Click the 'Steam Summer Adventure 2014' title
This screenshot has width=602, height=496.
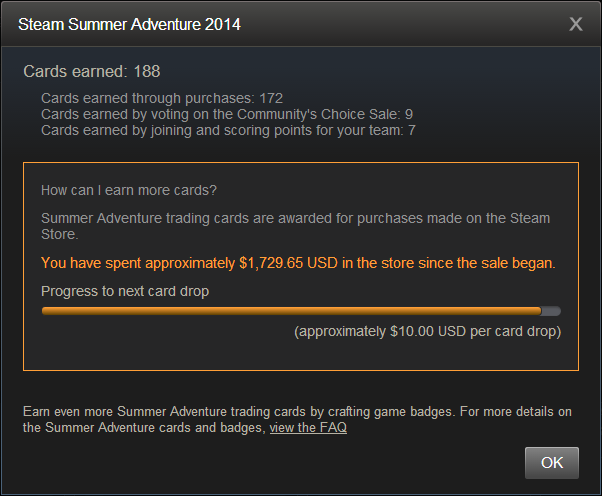[x=129, y=23]
